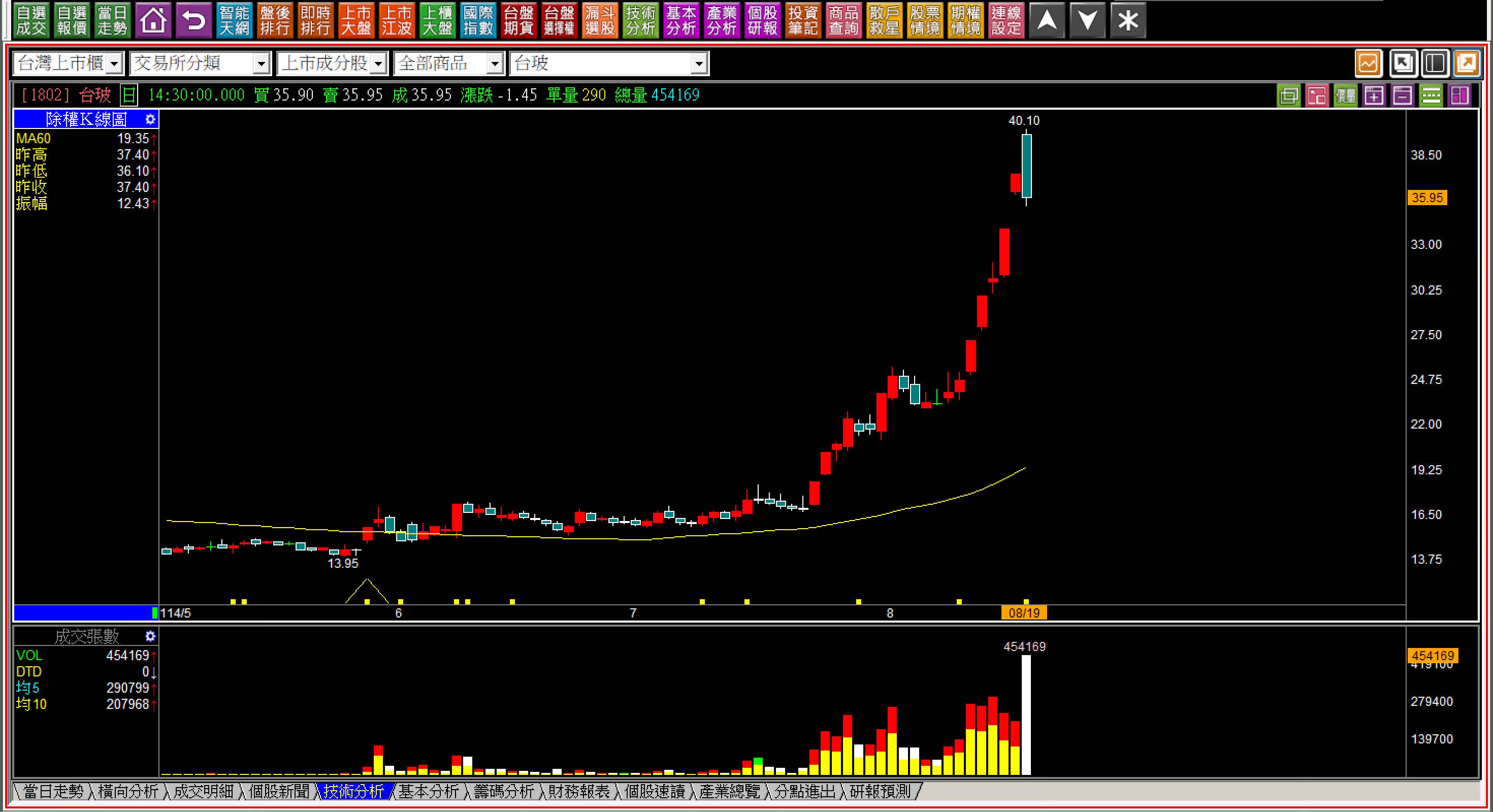
Task: Click the purple remove sub-chart minus icon
Action: pyautogui.click(x=1403, y=95)
